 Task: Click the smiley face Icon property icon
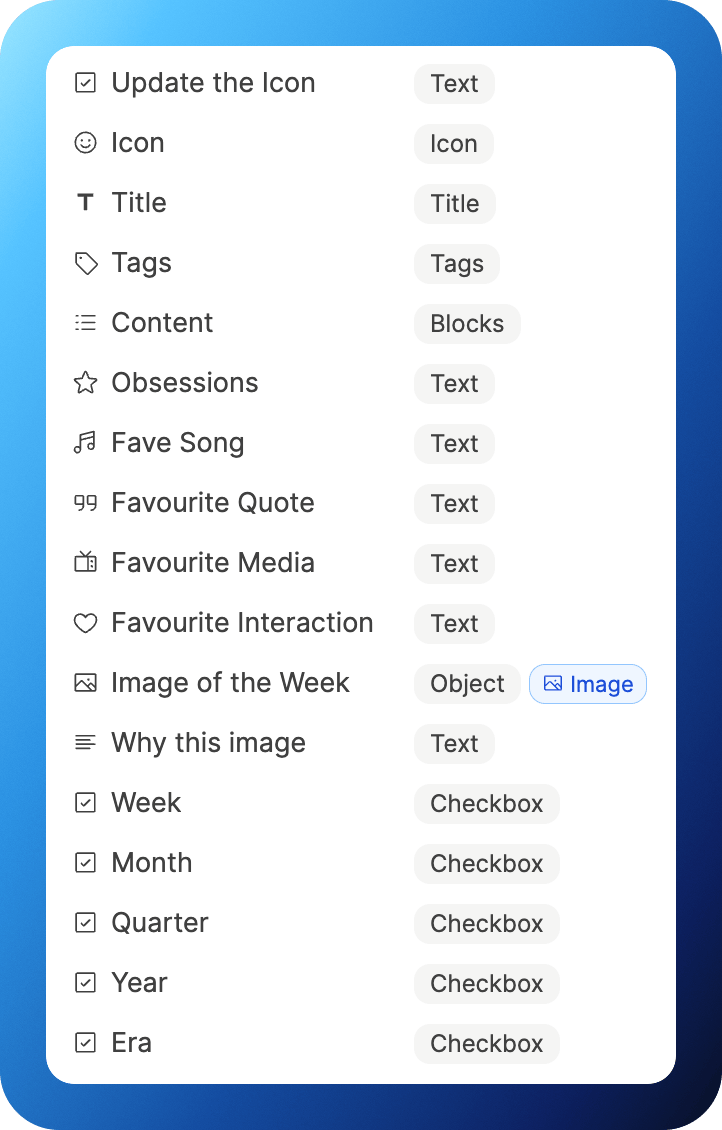[86, 143]
